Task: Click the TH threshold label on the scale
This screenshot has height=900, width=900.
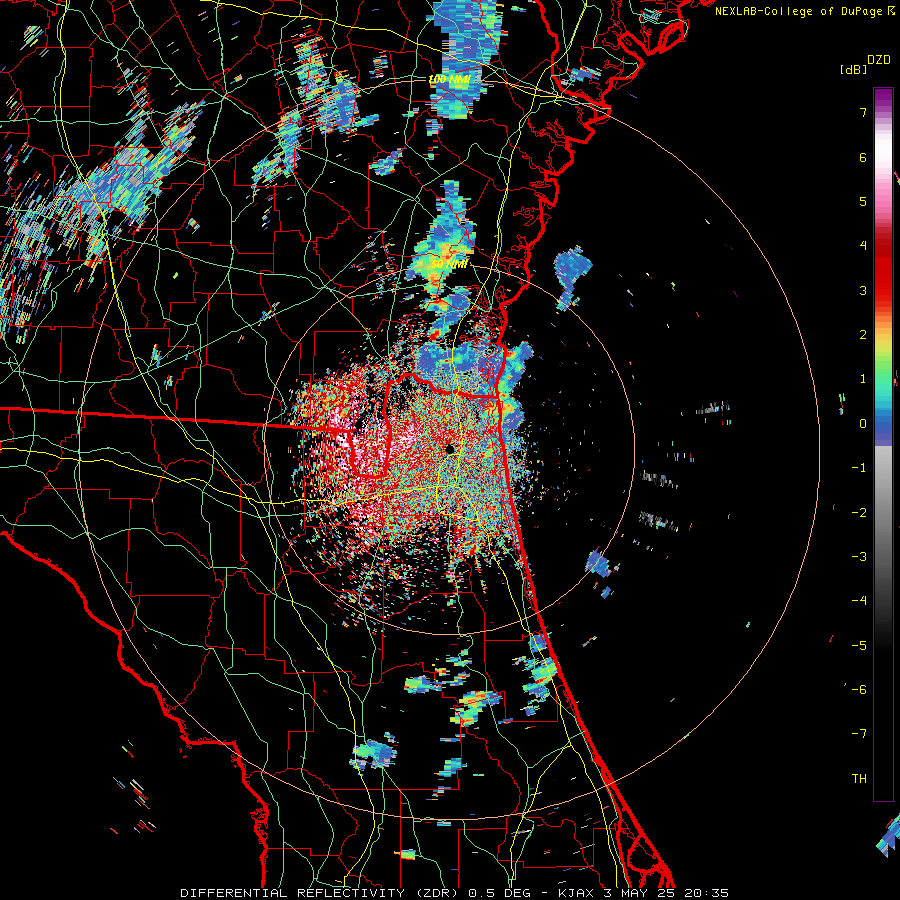Action: pyautogui.click(x=859, y=779)
